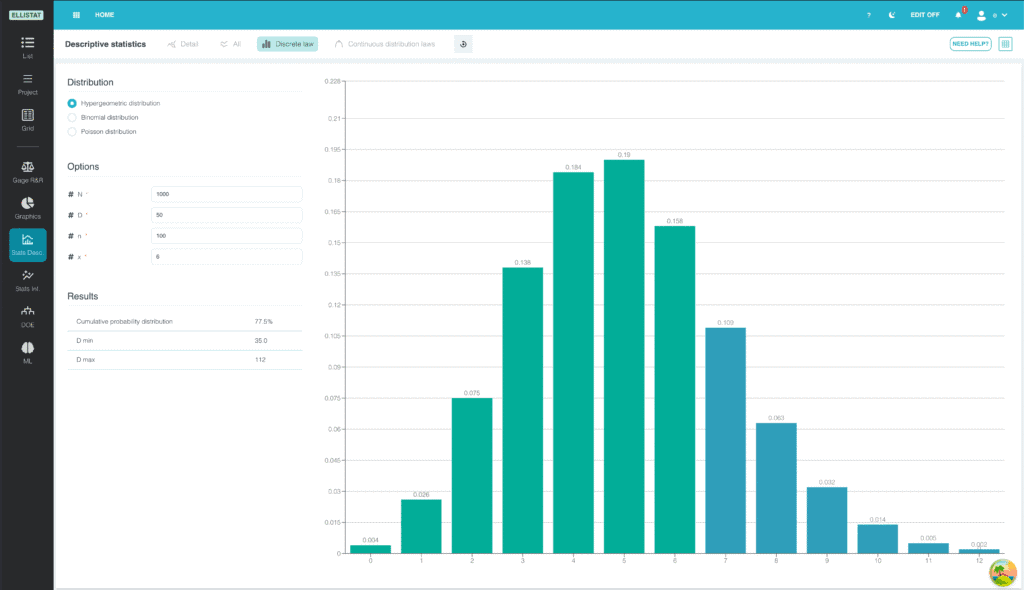Open the Project section in the sidebar
Viewport: 1024px width, 590px height.
coord(27,84)
